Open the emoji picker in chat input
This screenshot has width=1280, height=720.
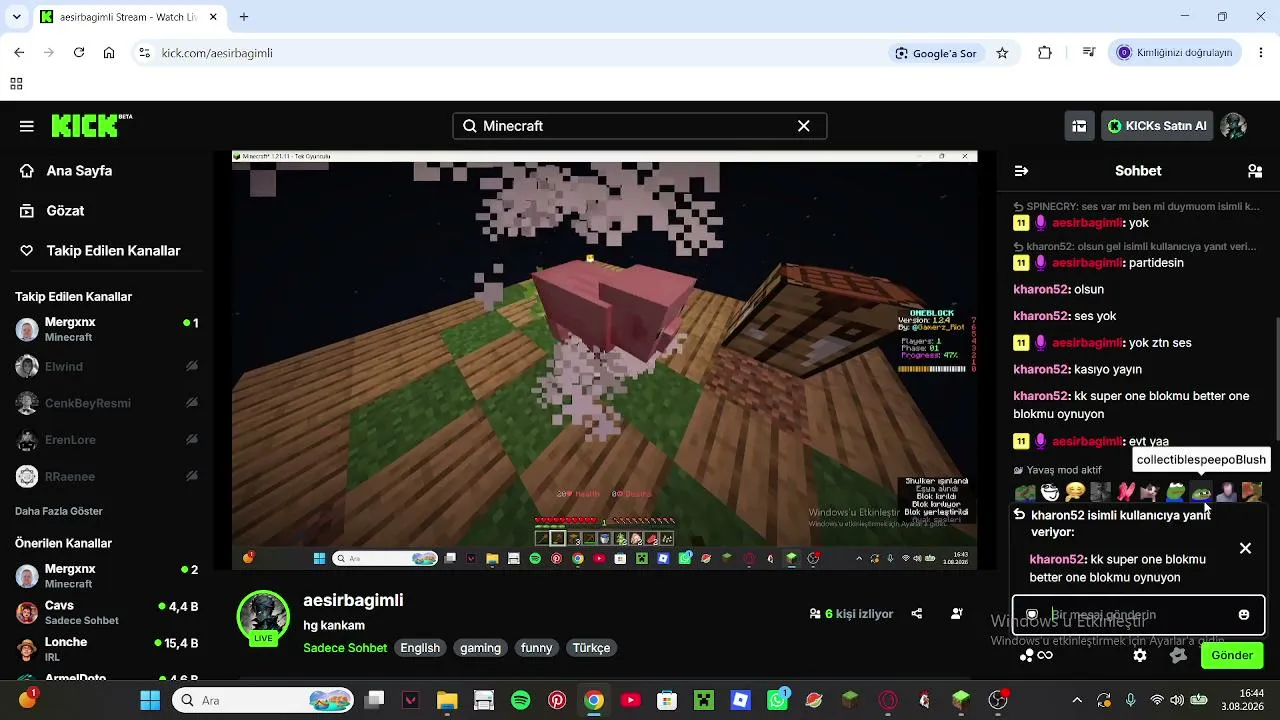coord(1244,615)
